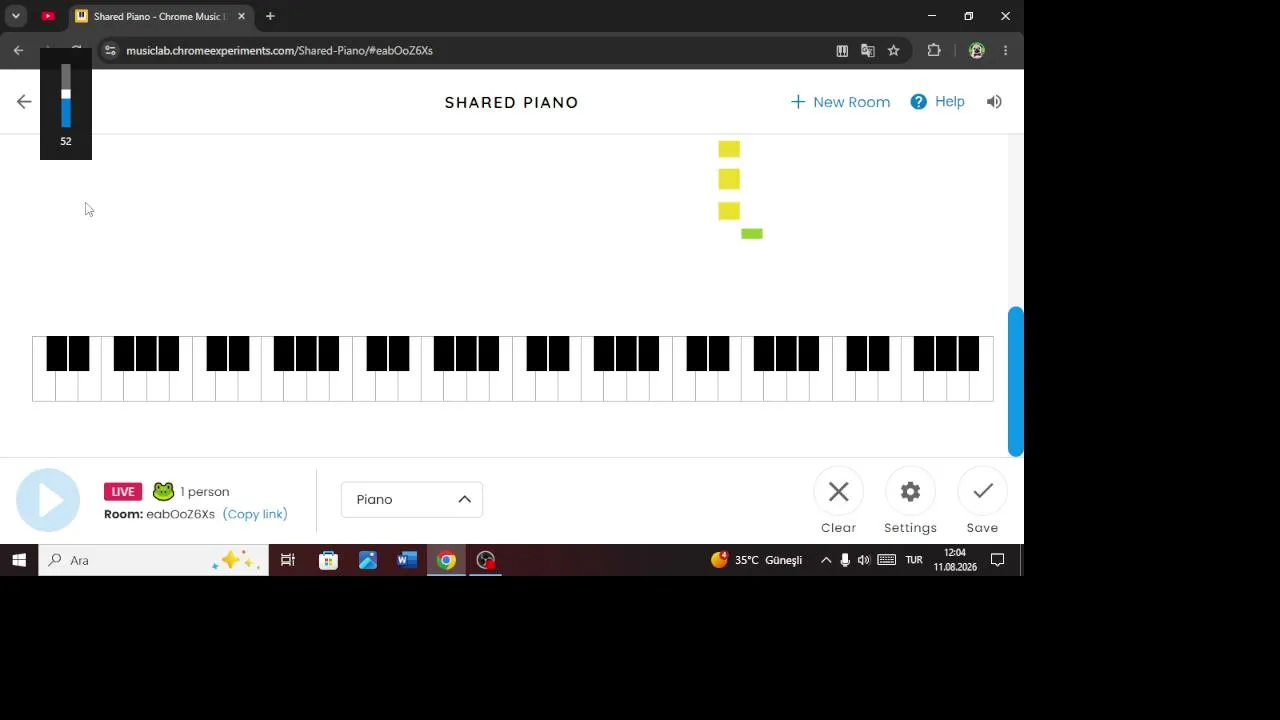Click the weather widget 35°C Güneşli
The width and height of the screenshot is (1280, 720).
coord(757,560)
